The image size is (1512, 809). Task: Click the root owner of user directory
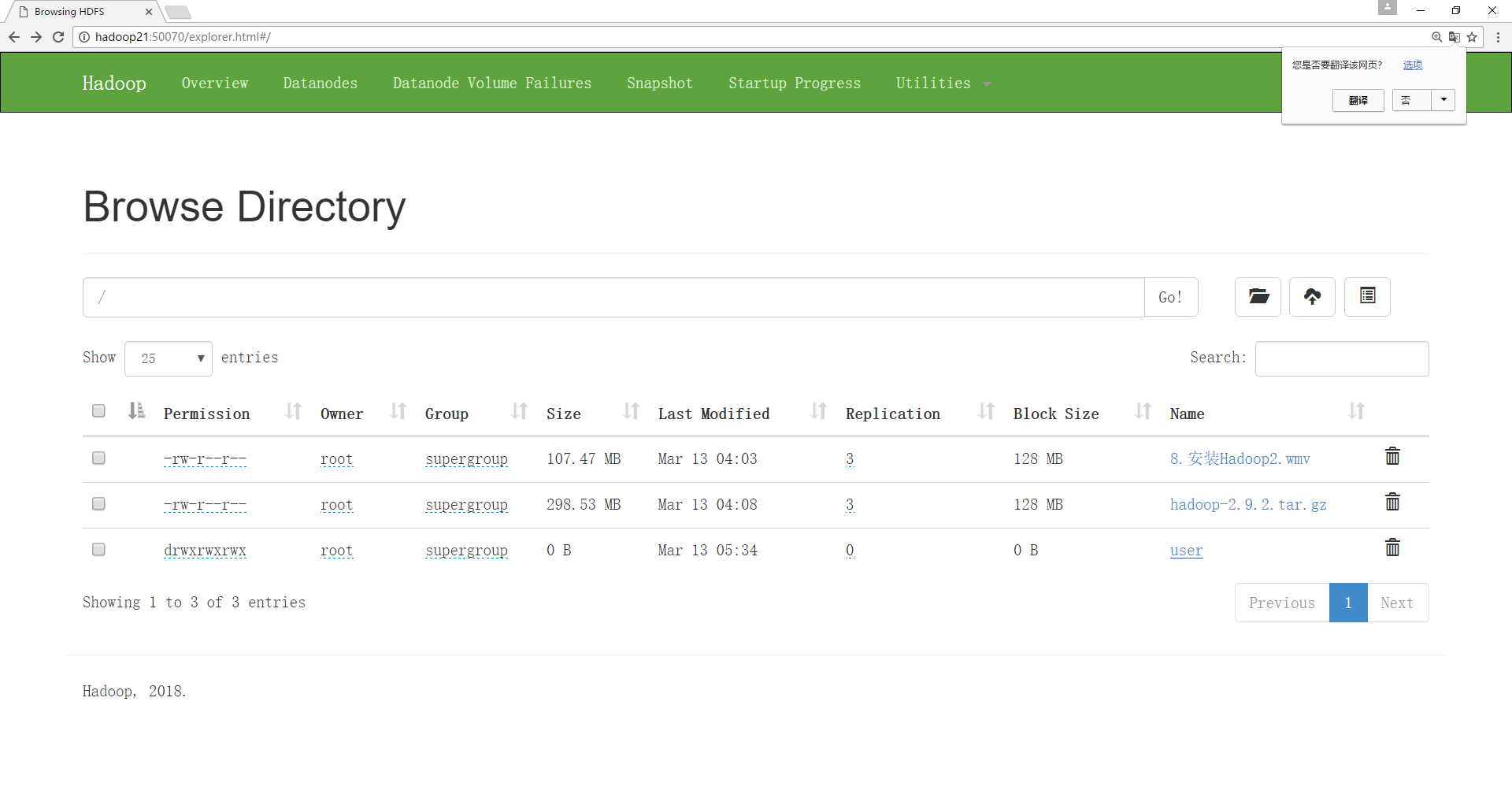[x=337, y=551]
